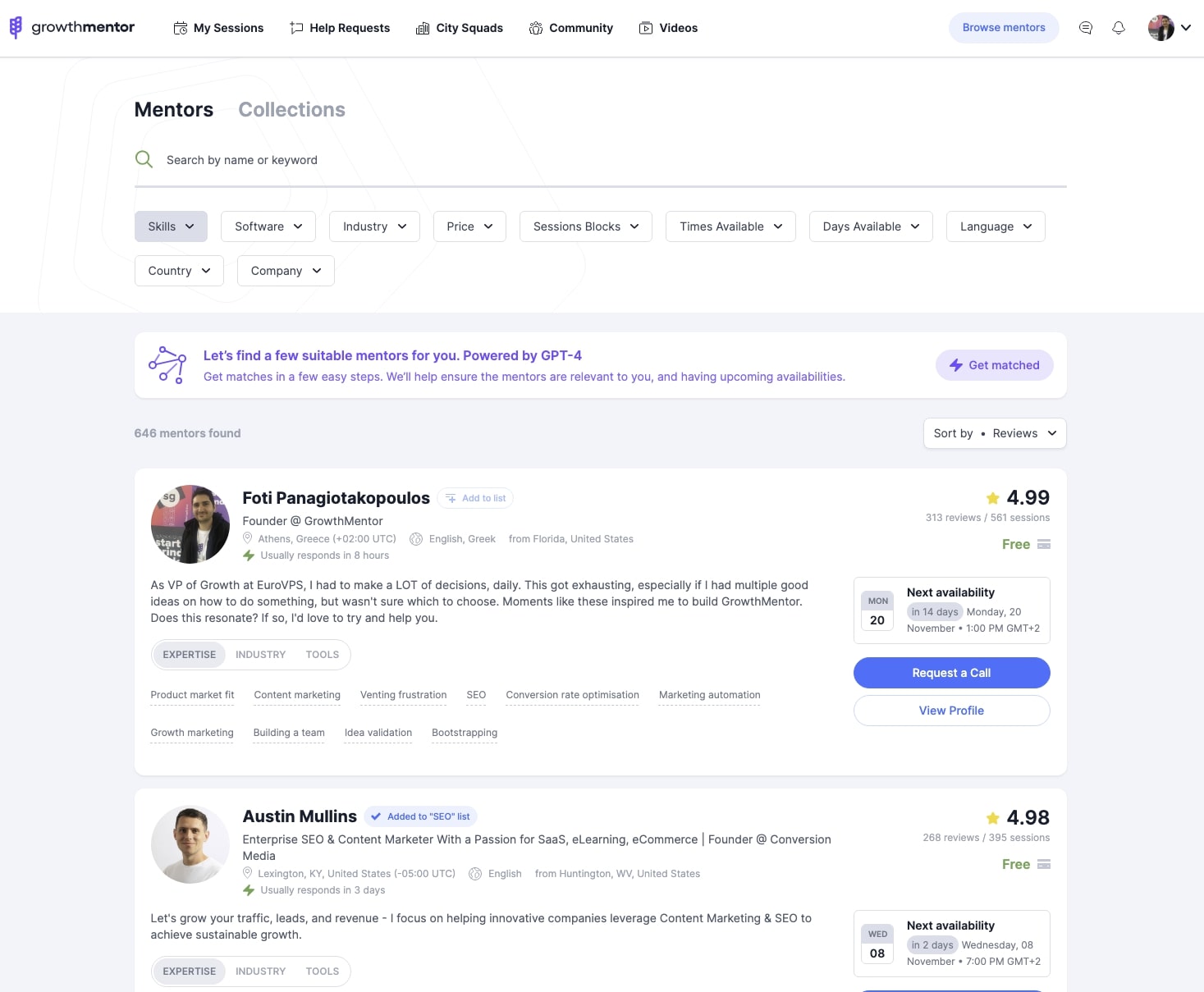Click the Get matched button
This screenshot has height=992, width=1204.
pos(994,365)
